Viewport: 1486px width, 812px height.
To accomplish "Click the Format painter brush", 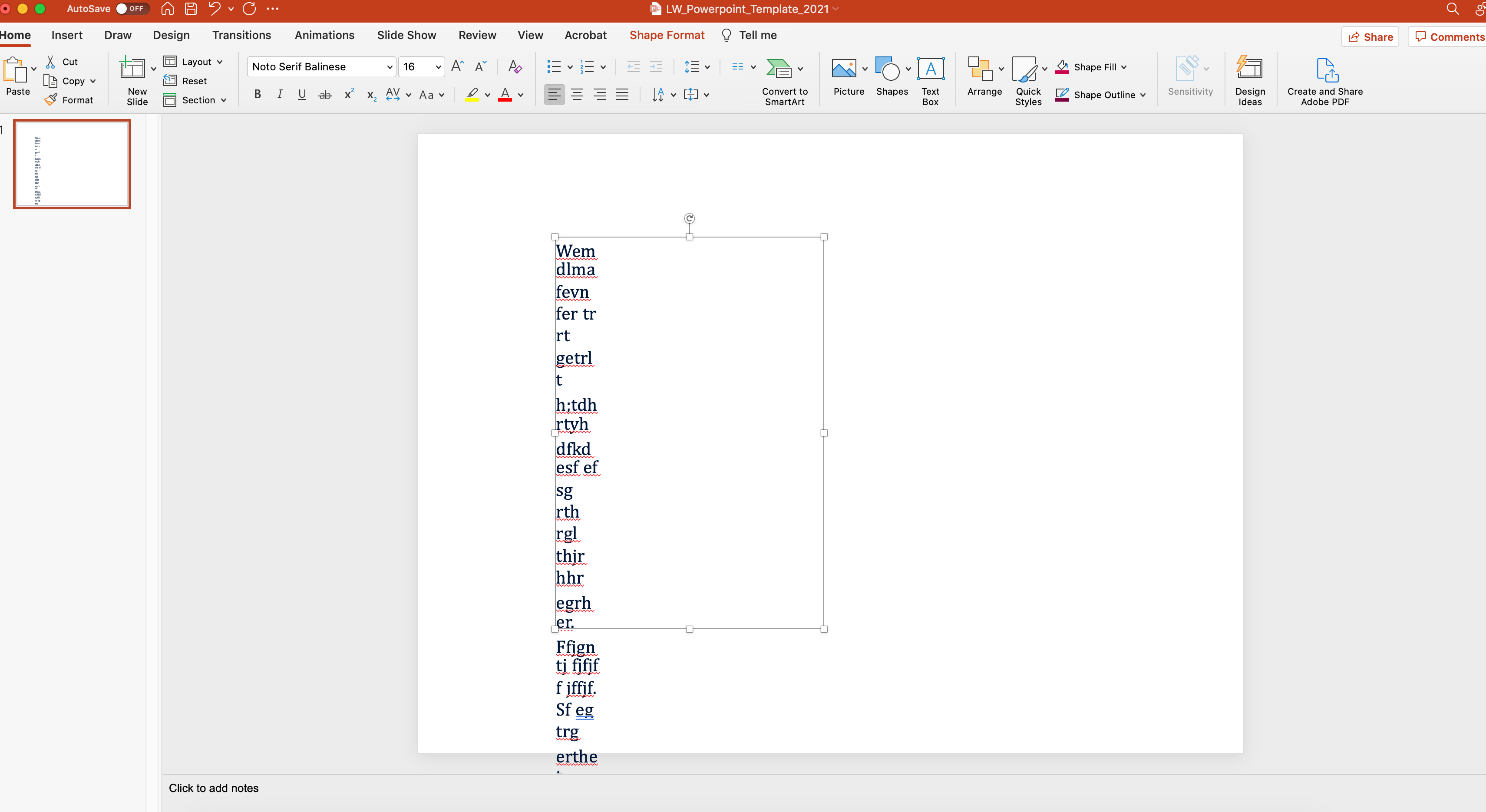I will [x=51, y=100].
